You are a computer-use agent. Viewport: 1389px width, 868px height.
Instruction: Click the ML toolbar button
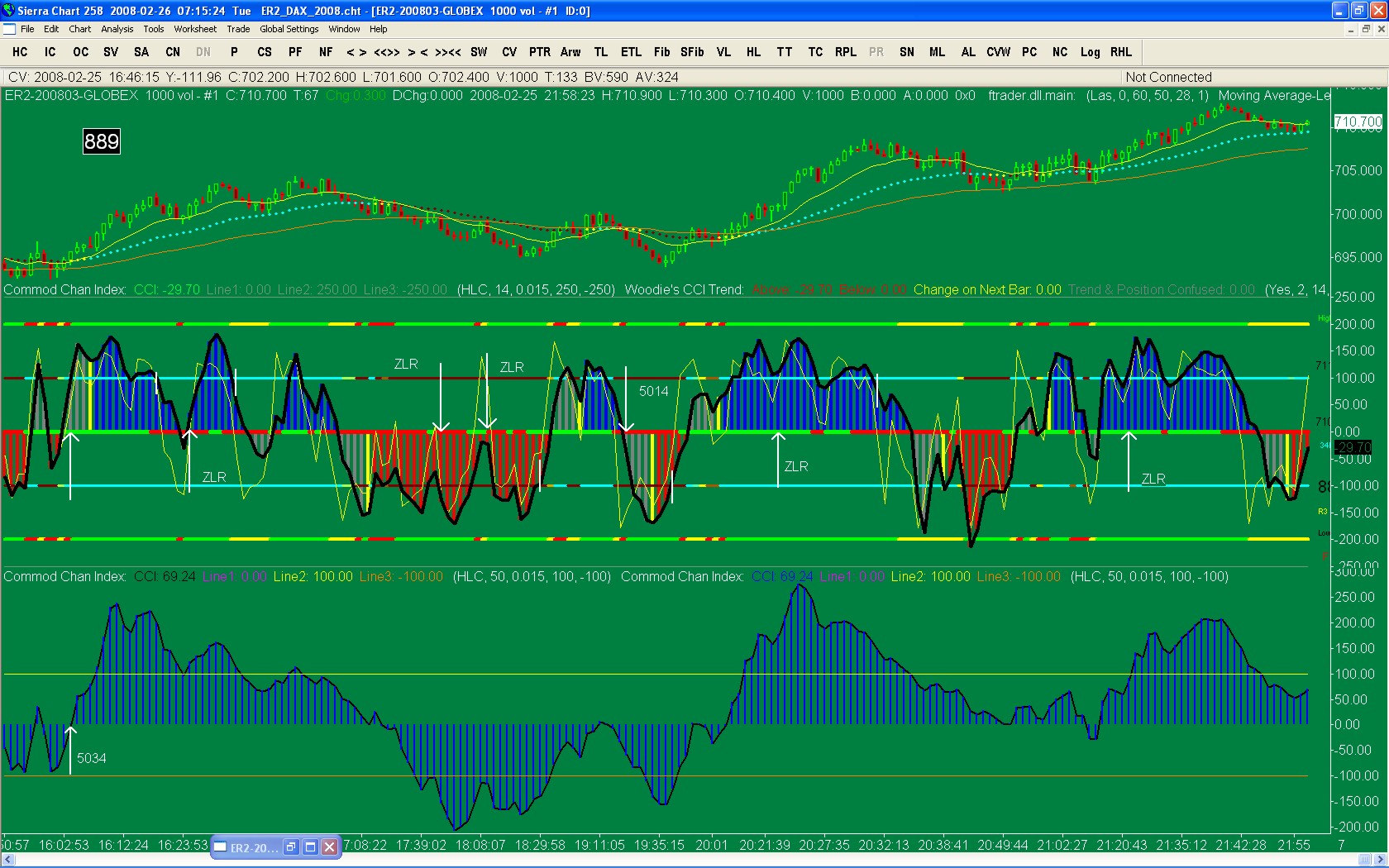pos(937,52)
